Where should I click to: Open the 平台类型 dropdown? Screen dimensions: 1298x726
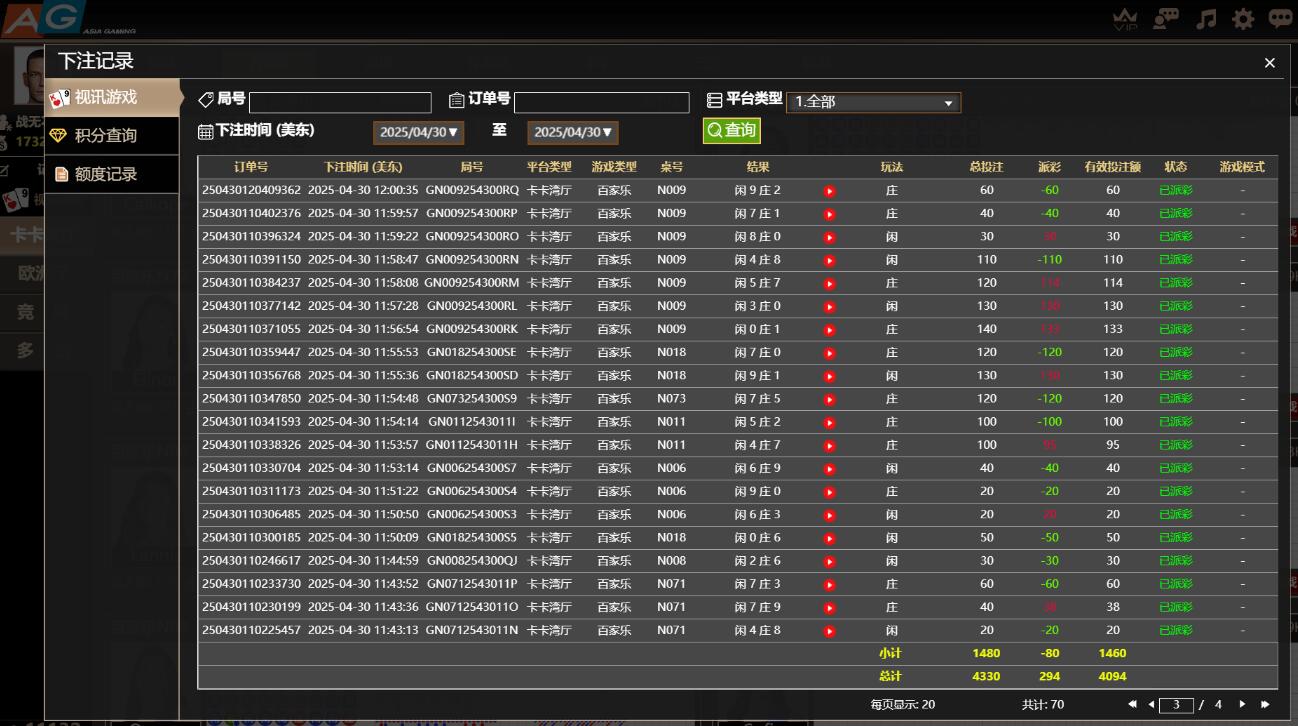coord(873,102)
